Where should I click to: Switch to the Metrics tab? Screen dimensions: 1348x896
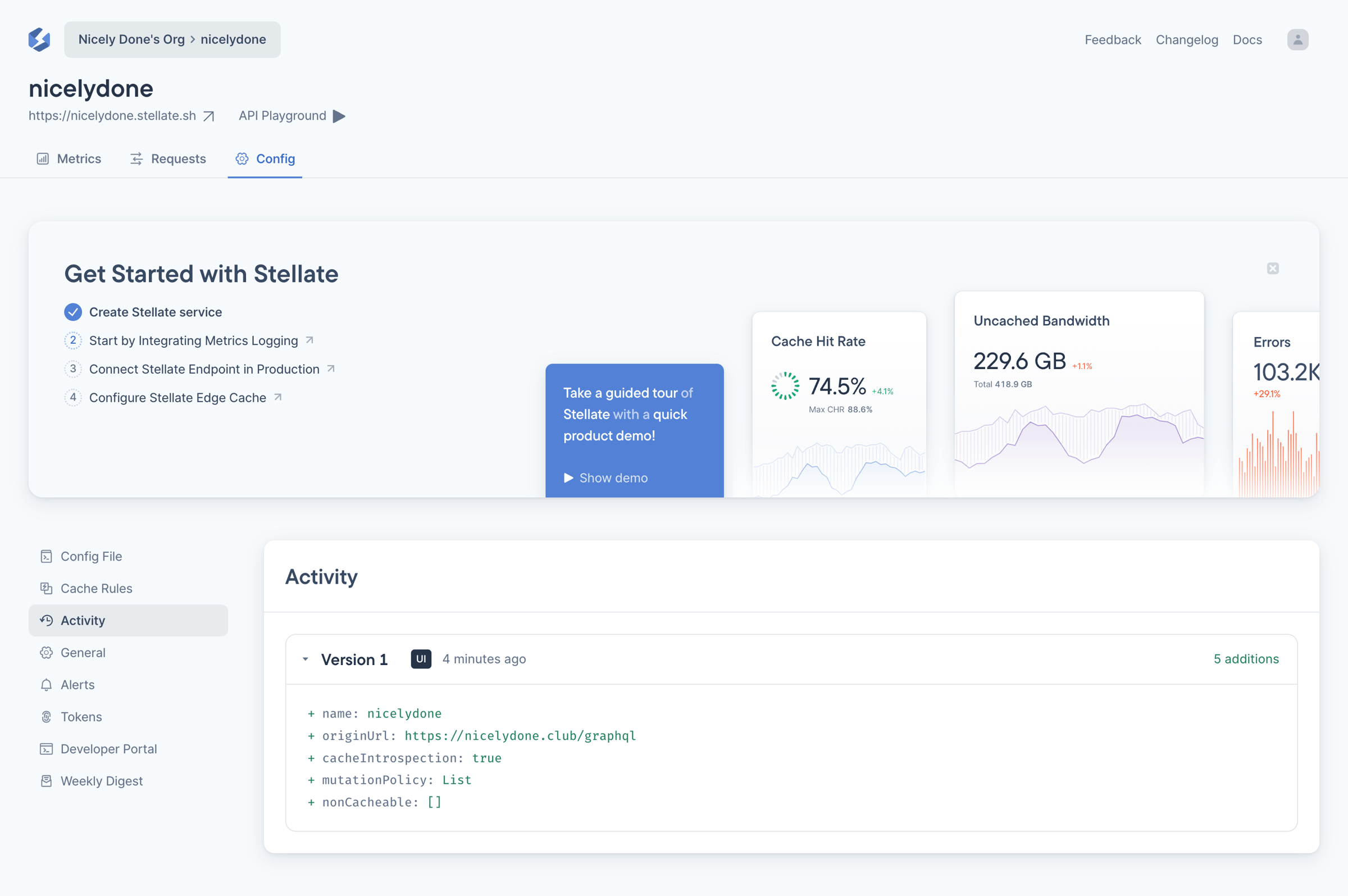click(x=69, y=159)
